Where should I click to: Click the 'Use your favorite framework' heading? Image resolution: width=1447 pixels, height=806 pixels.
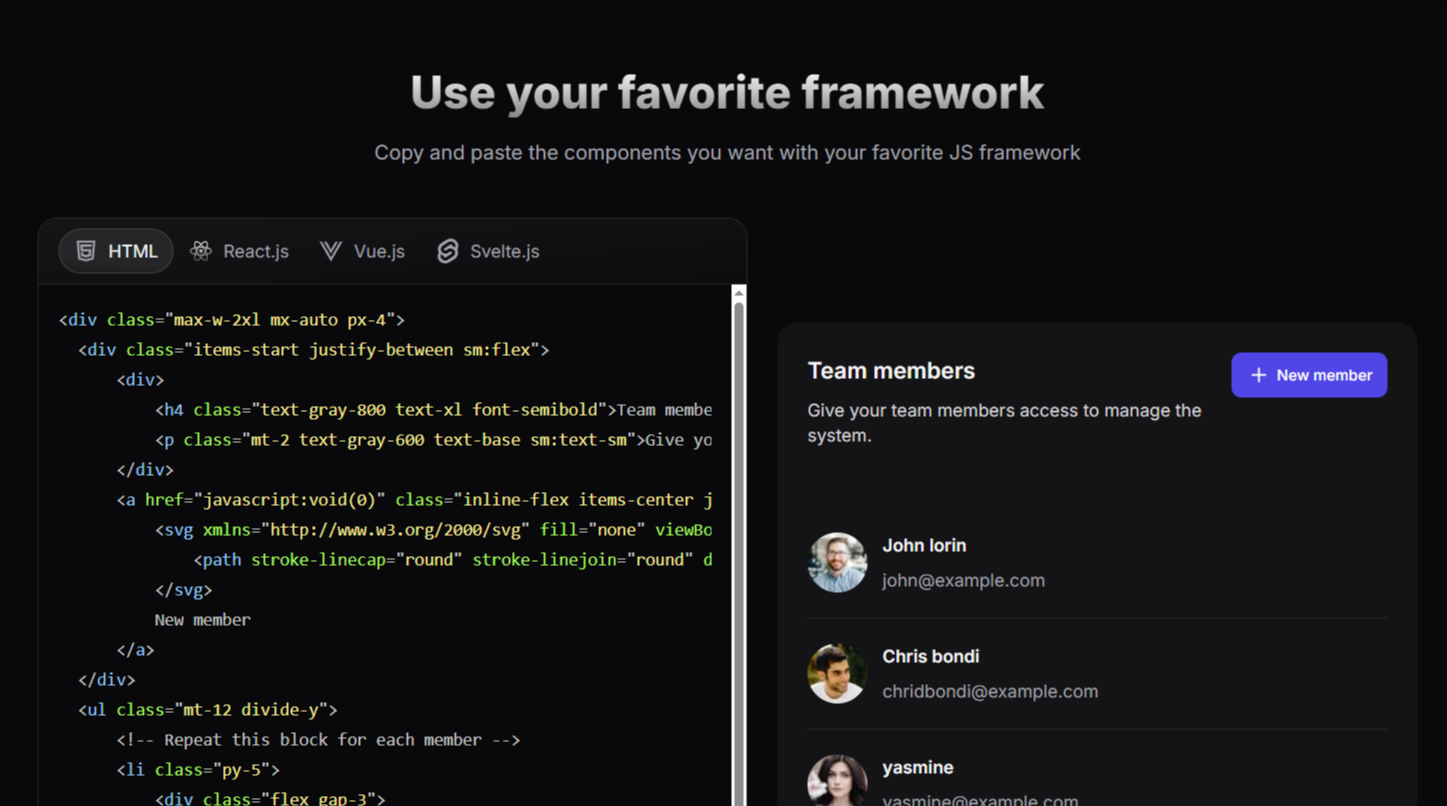pos(727,92)
